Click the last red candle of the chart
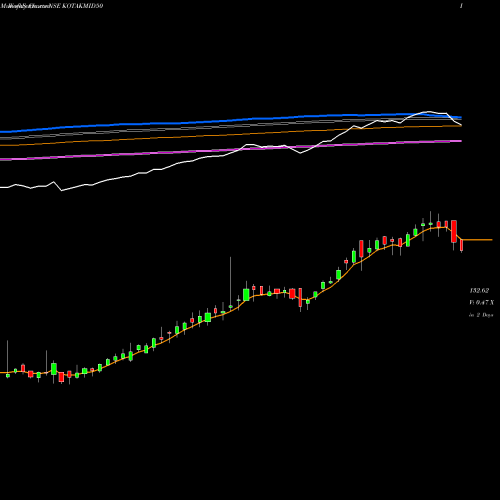The image size is (500, 500). point(462,245)
